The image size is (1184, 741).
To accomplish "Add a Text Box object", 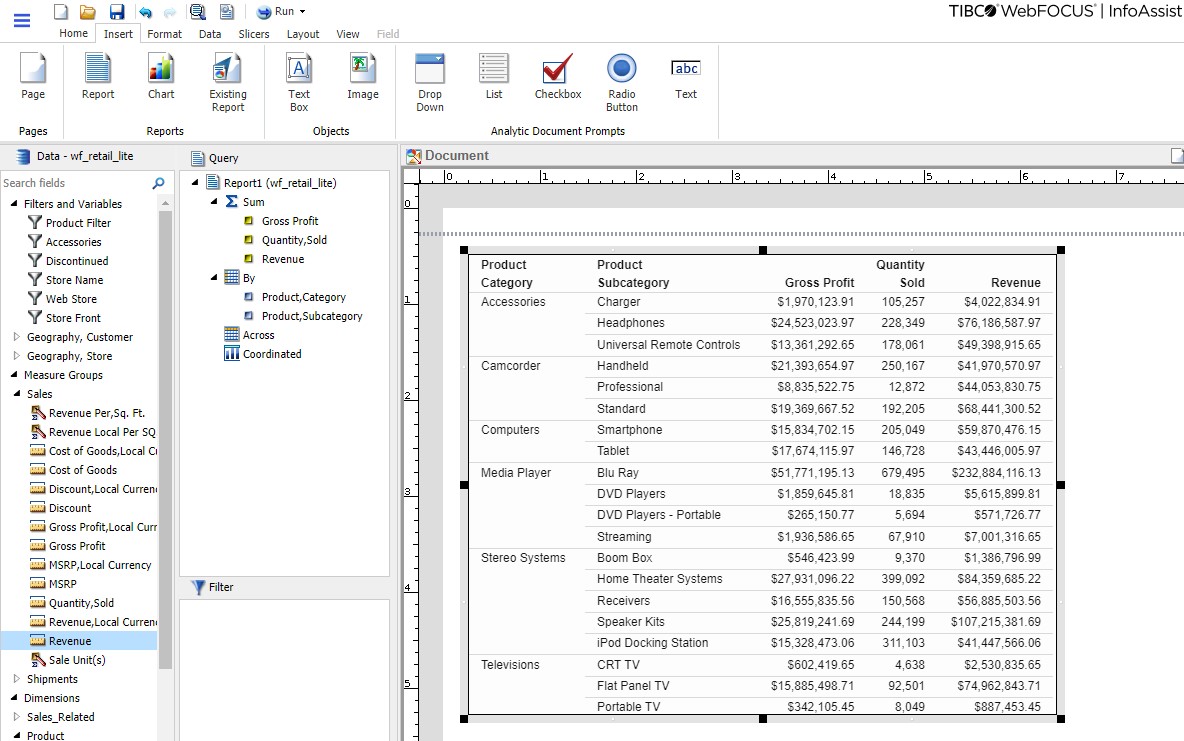I will (298, 75).
